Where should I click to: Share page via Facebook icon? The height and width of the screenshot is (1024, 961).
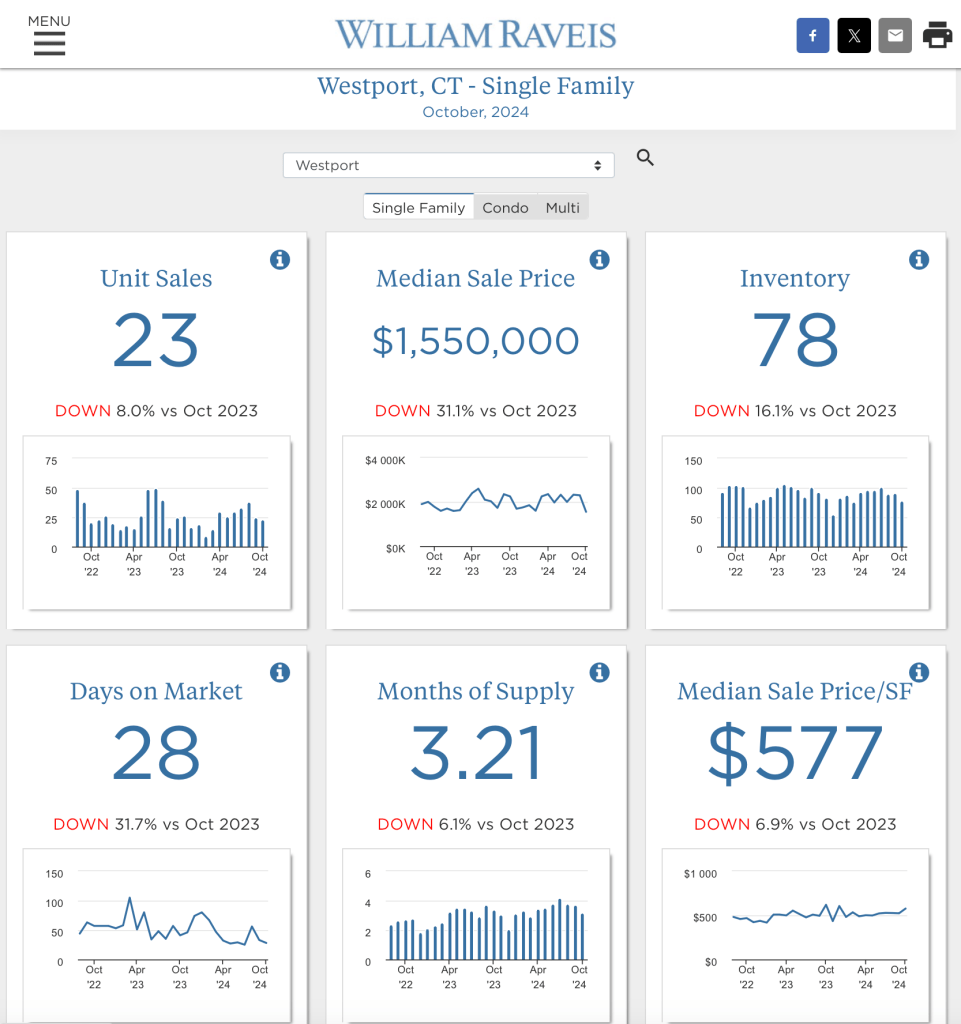[813, 36]
